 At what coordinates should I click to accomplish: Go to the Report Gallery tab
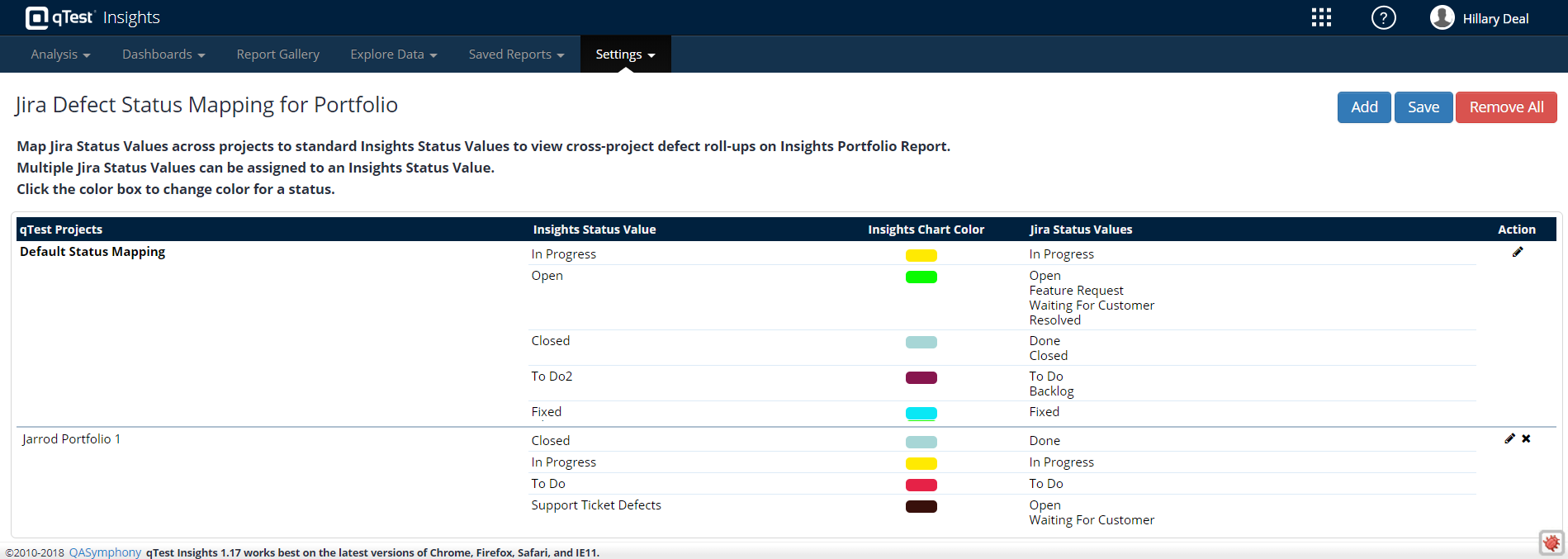(277, 54)
